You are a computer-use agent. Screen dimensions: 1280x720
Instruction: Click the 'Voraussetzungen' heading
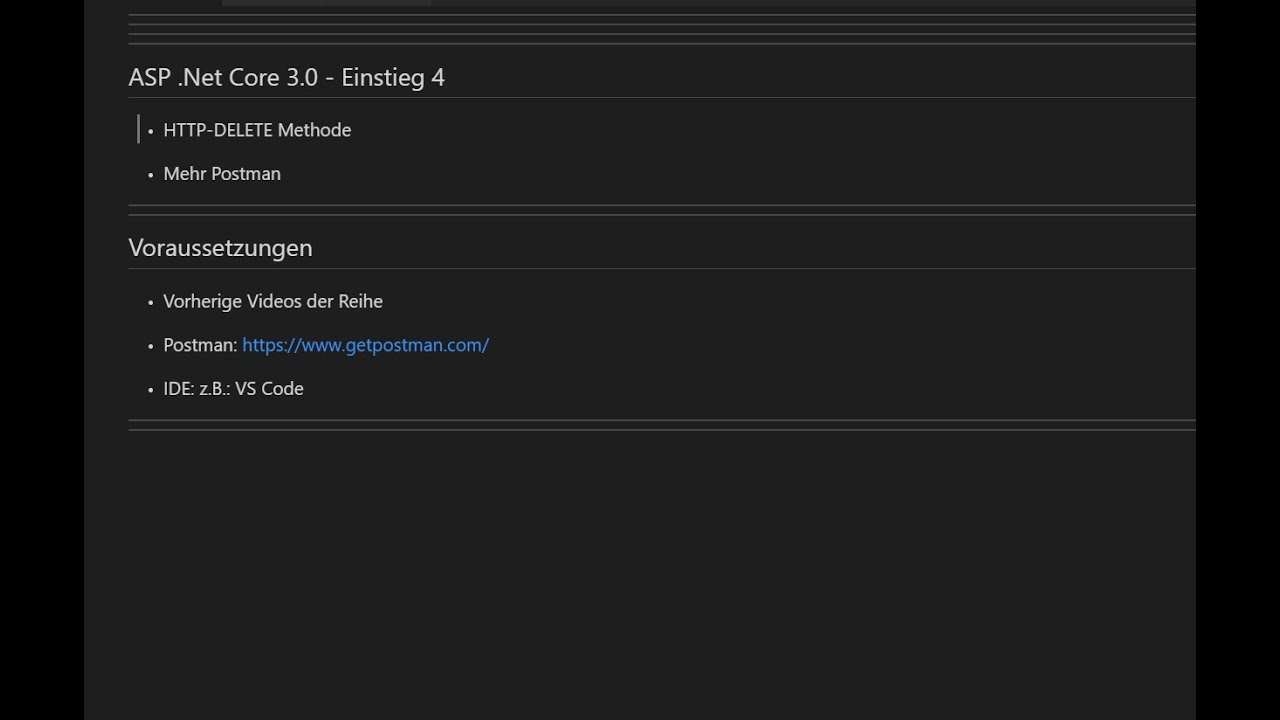click(220, 248)
